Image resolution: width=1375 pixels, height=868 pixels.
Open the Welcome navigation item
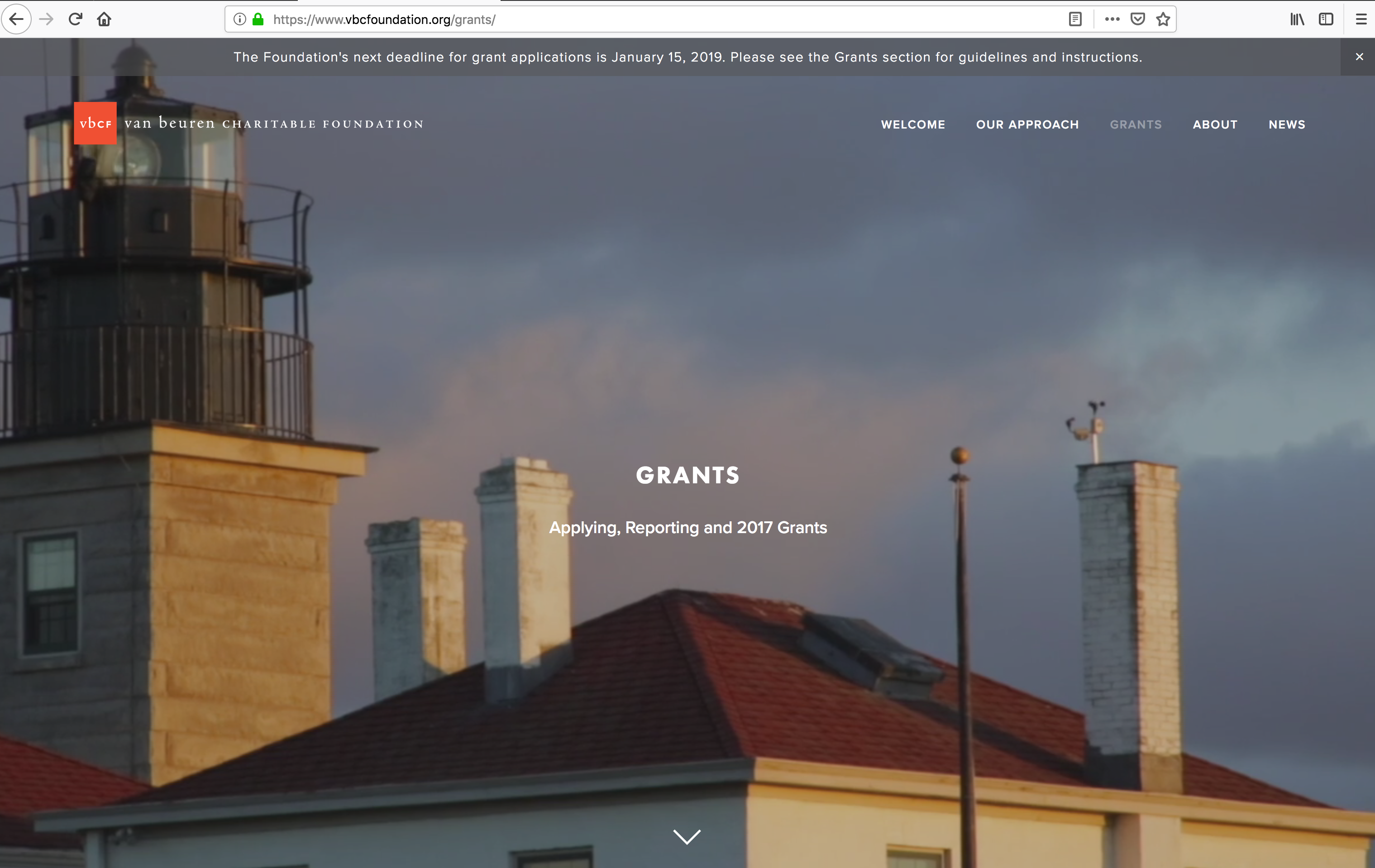pyautogui.click(x=912, y=124)
